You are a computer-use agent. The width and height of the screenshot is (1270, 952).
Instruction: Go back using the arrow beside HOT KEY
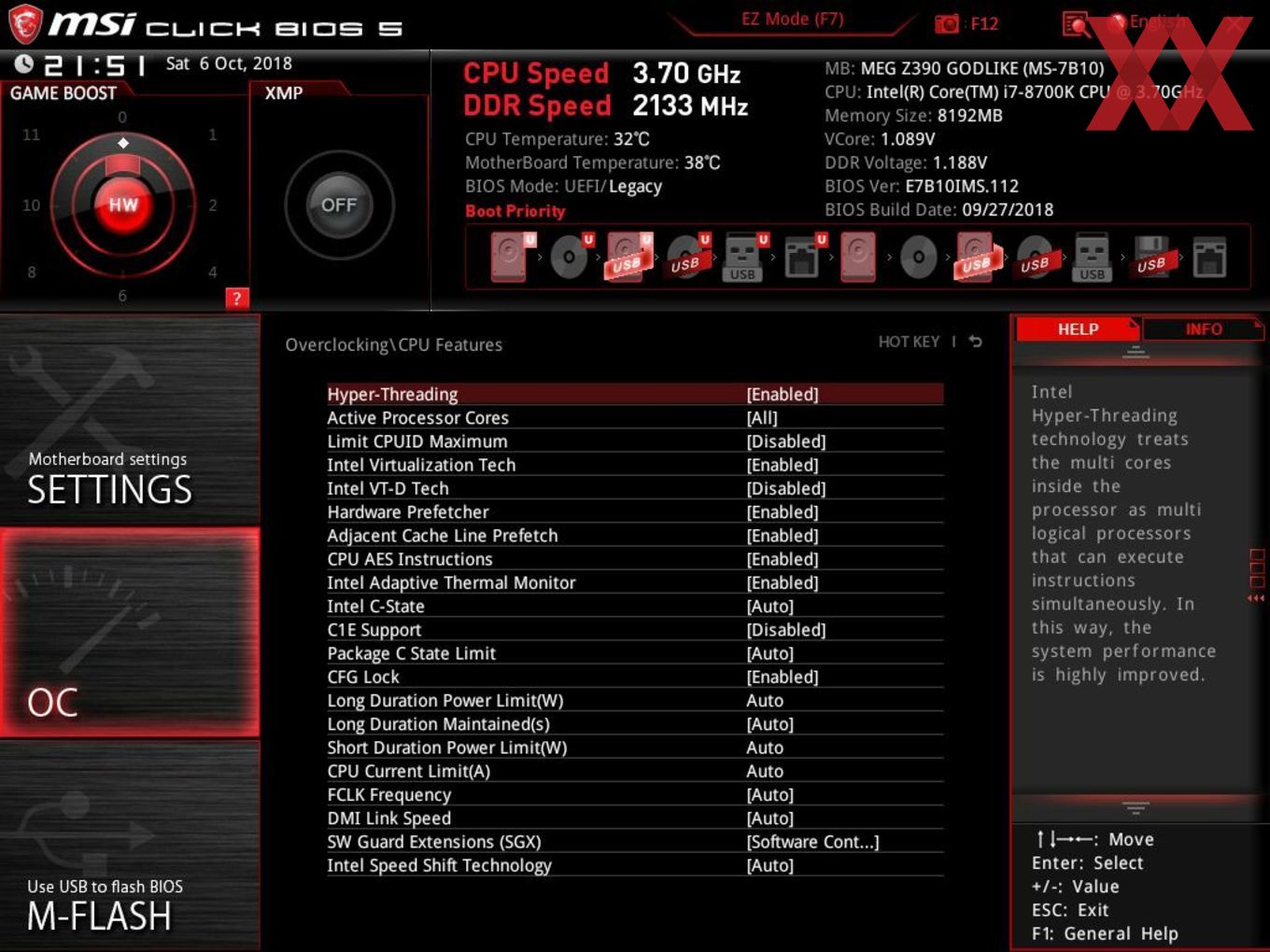pyautogui.click(x=976, y=342)
